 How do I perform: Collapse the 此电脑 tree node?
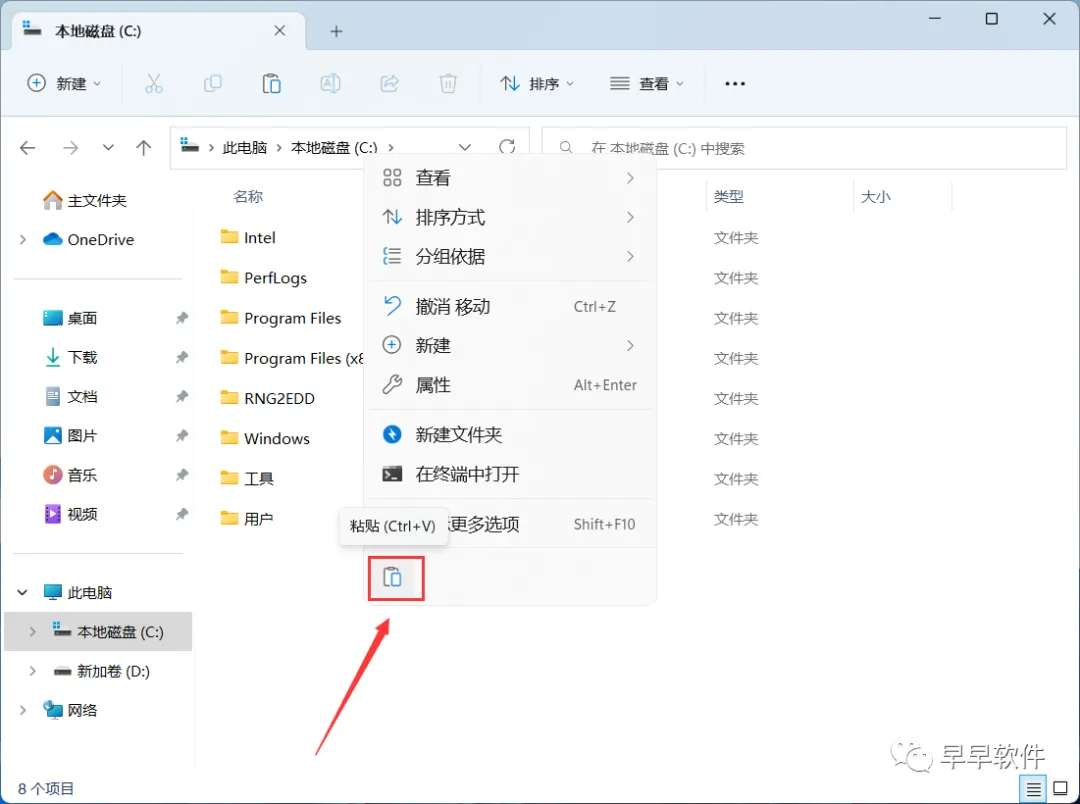[x=23, y=592]
